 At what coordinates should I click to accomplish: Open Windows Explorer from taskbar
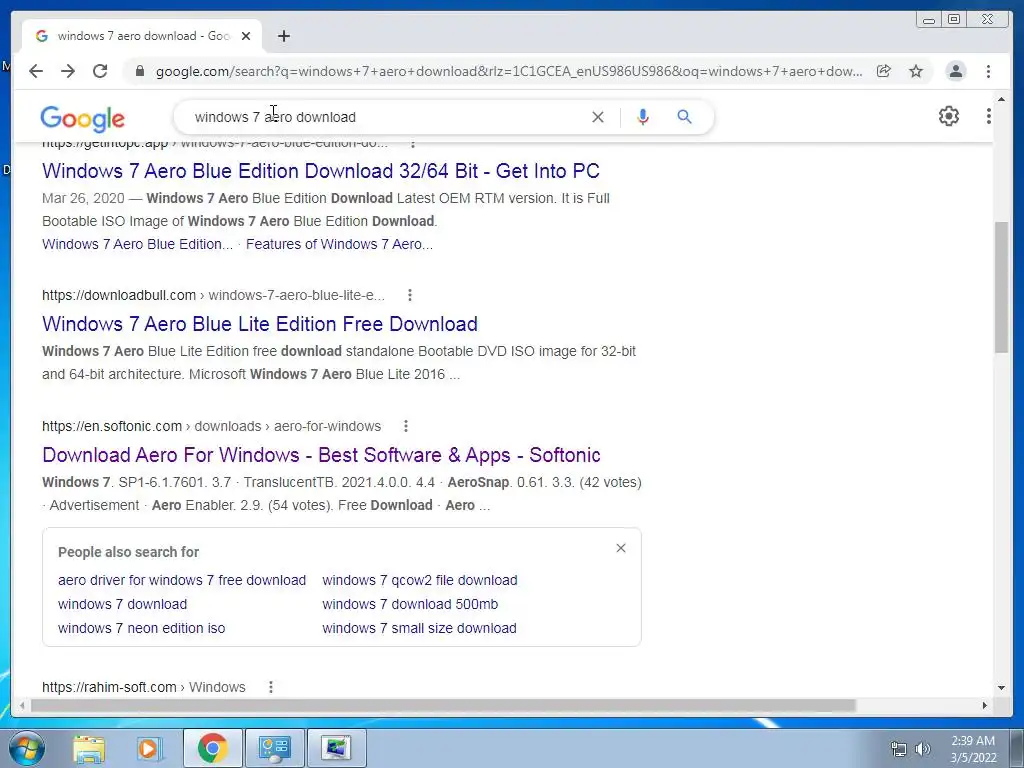89,748
